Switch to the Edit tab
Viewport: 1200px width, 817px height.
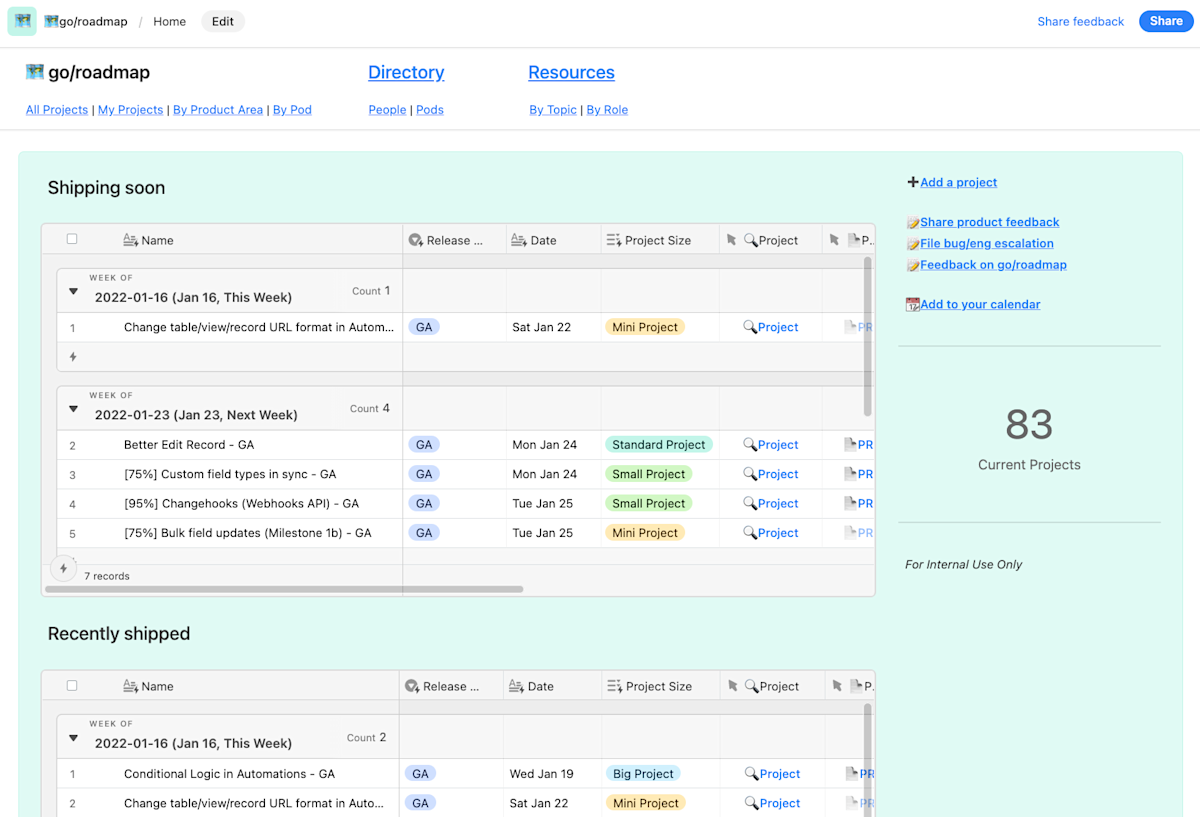(222, 21)
